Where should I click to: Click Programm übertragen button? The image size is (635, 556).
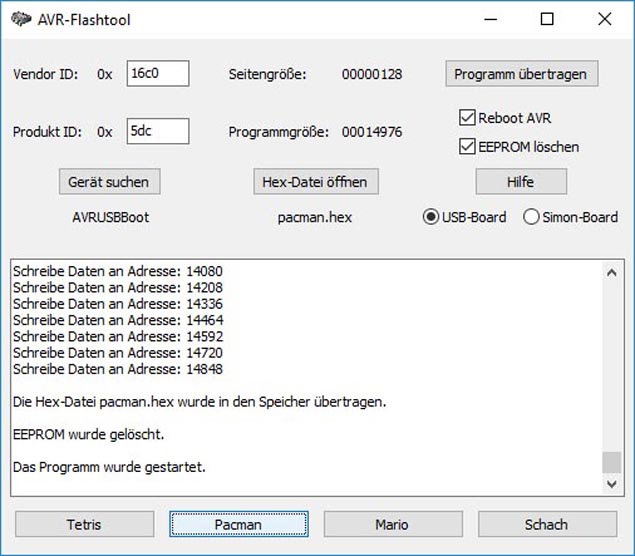click(522, 74)
